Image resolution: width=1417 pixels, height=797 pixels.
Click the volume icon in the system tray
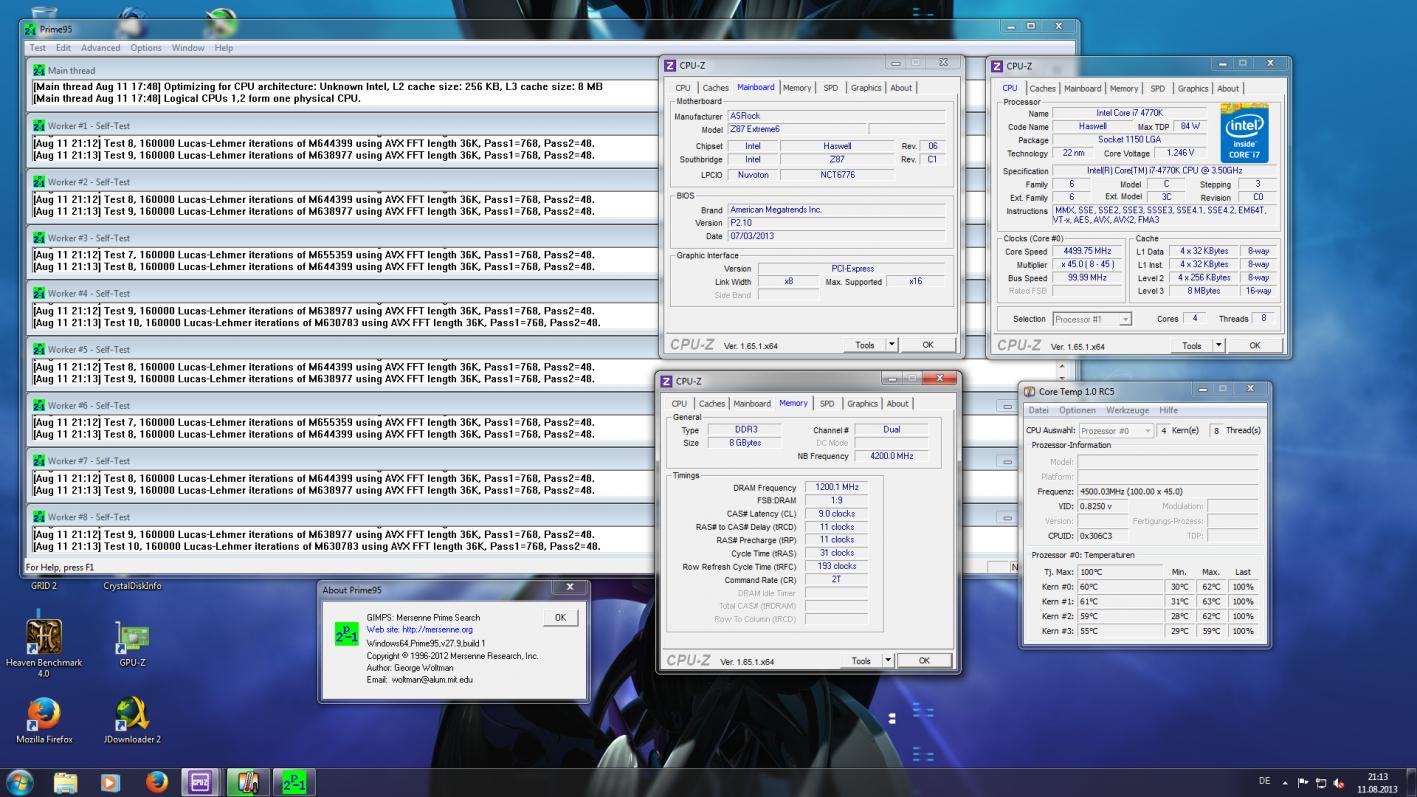pos(1339,782)
